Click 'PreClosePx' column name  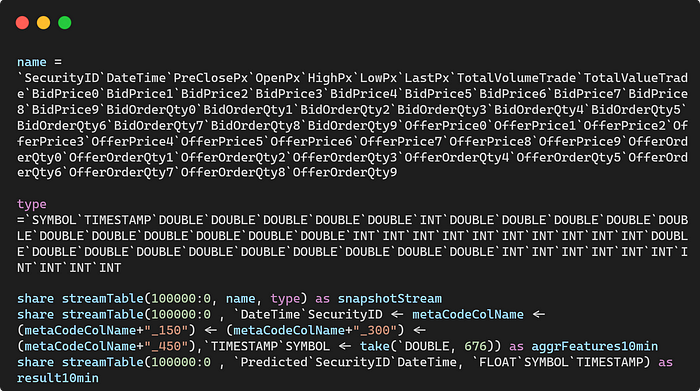[x=210, y=78]
